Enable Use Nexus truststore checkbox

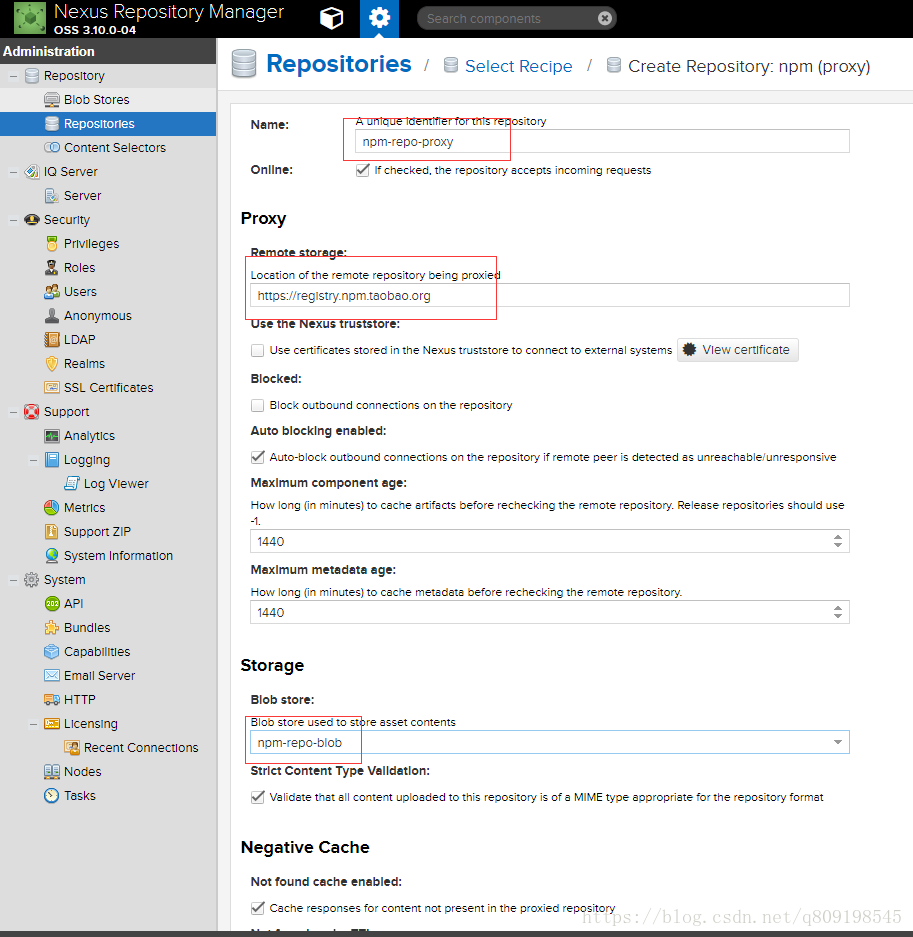click(258, 350)
